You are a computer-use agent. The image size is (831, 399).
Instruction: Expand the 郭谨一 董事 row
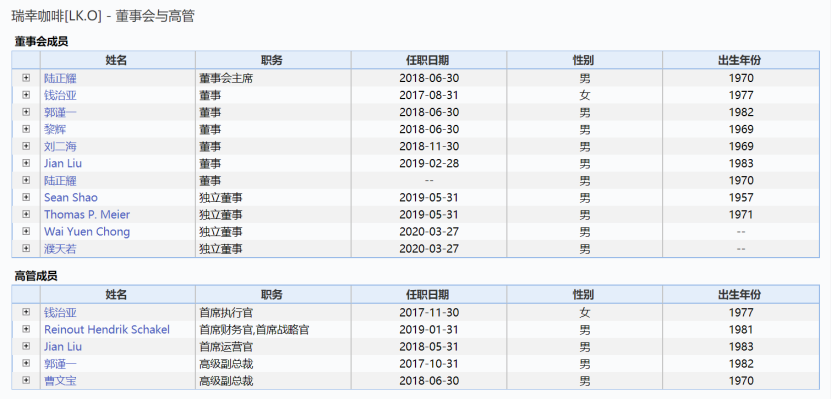[x=26, y=112]
